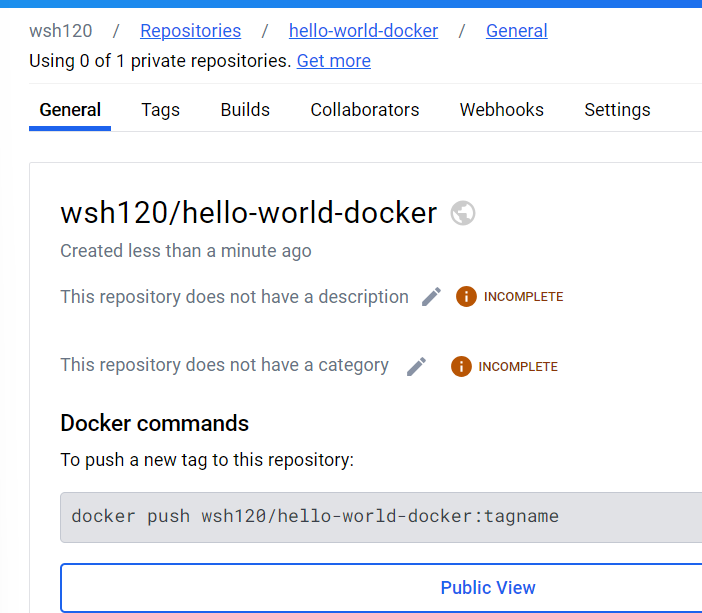The image size is (702, 613).
Task: Open the Webhooks tab
Action: point(501,110)
